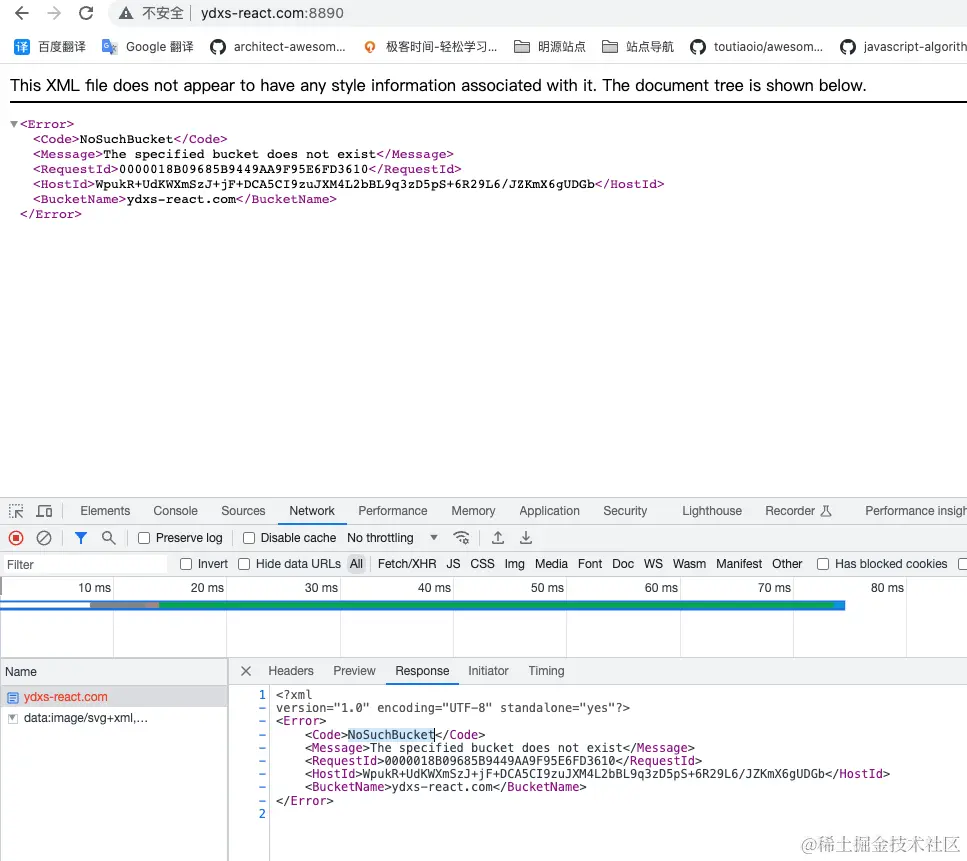
Task: Filter requests by Wasm
Action: 689,564
